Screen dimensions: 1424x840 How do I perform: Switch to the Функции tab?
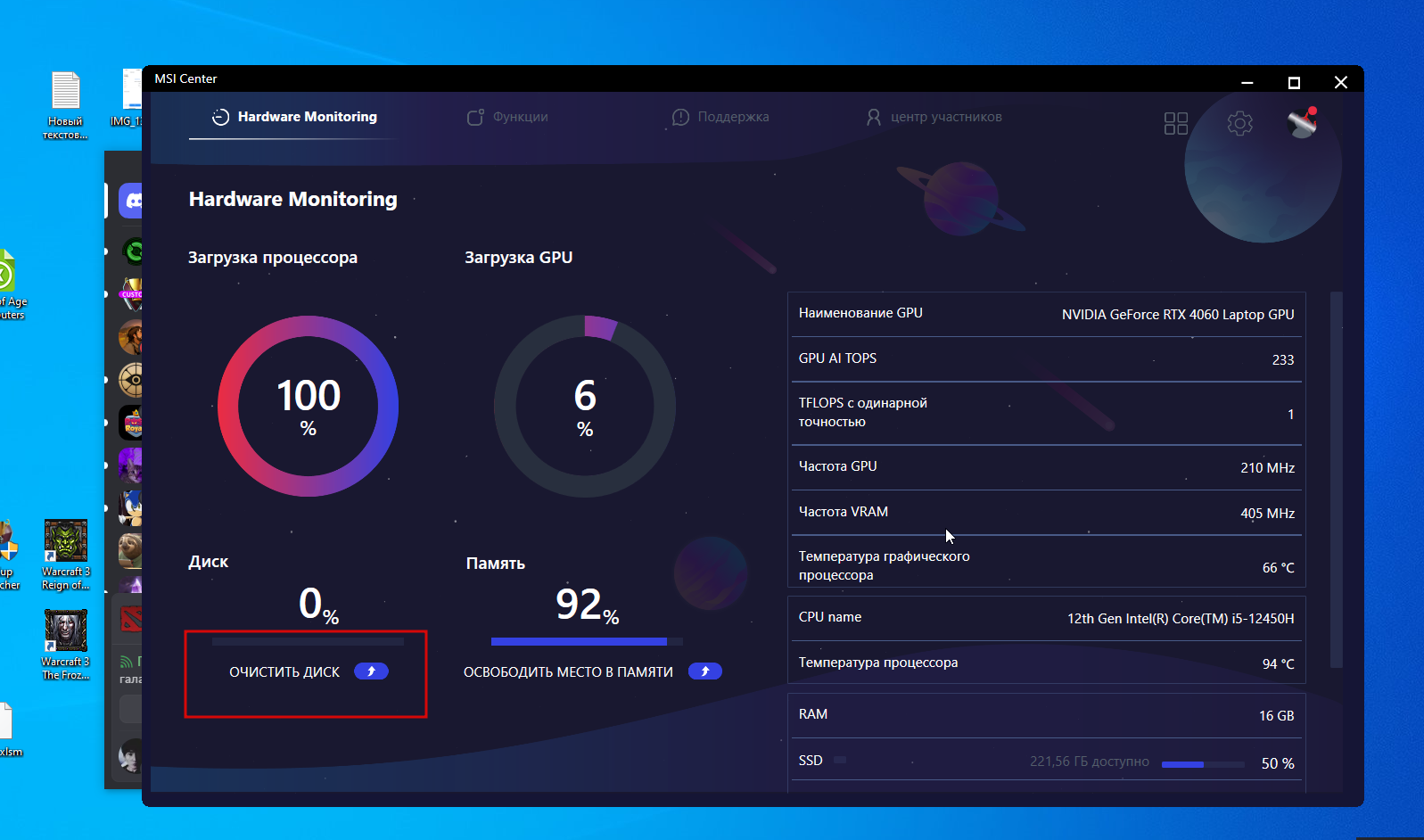click(507, 117)
